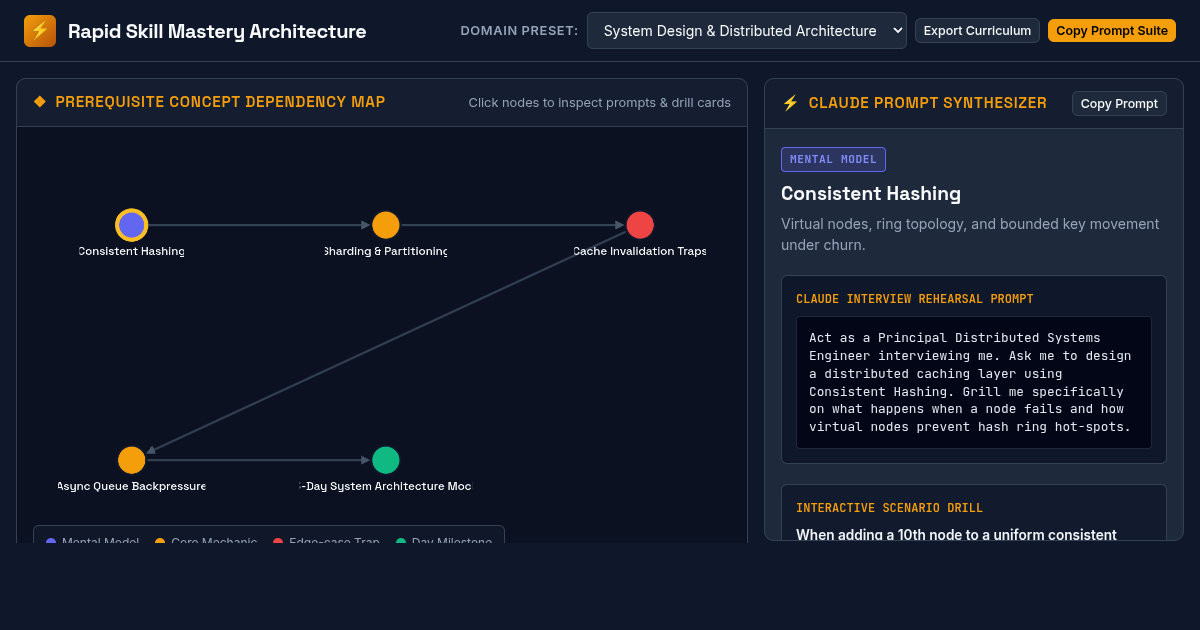Click the bolt icon beside Claude Prompt Synthesizer

[x=790, y=103]
